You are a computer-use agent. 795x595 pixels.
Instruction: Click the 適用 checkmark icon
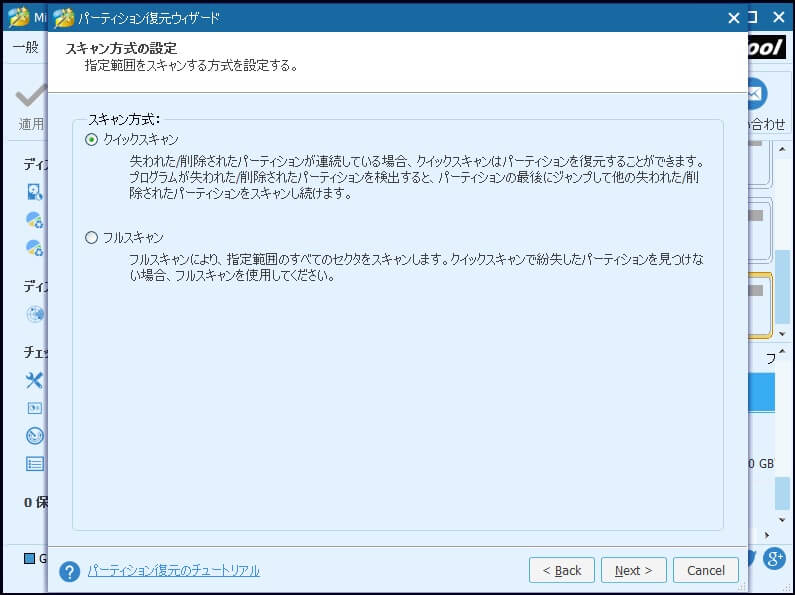click(x=30, y=96)
